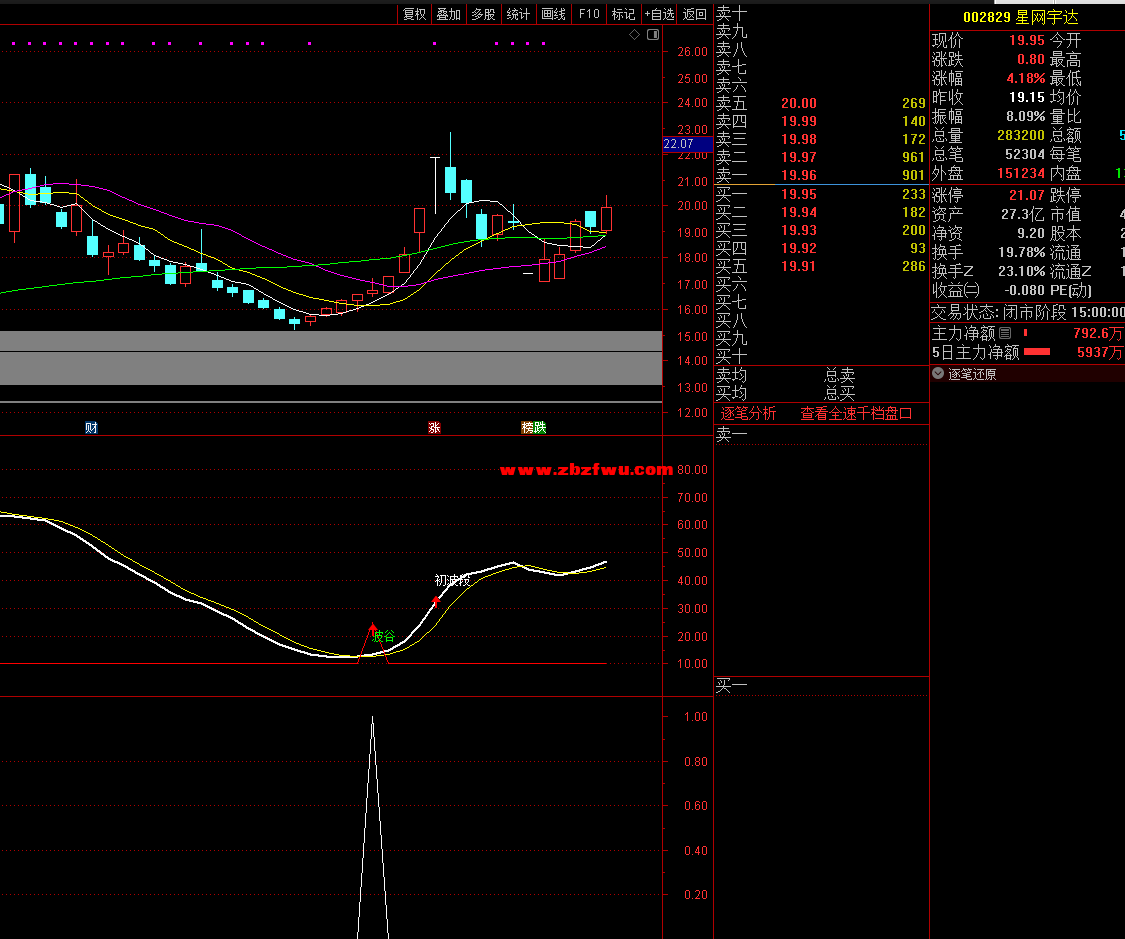Click the 波谷 label on indicator
The width and height of the screenshot is (1125, 939).
tap(384, 636)
